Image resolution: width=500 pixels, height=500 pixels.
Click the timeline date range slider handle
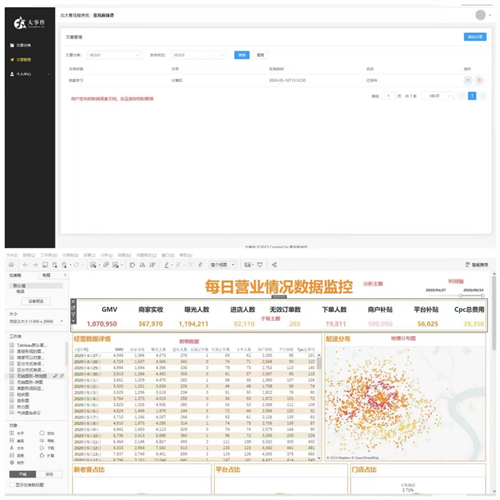[x=460, y=296]
